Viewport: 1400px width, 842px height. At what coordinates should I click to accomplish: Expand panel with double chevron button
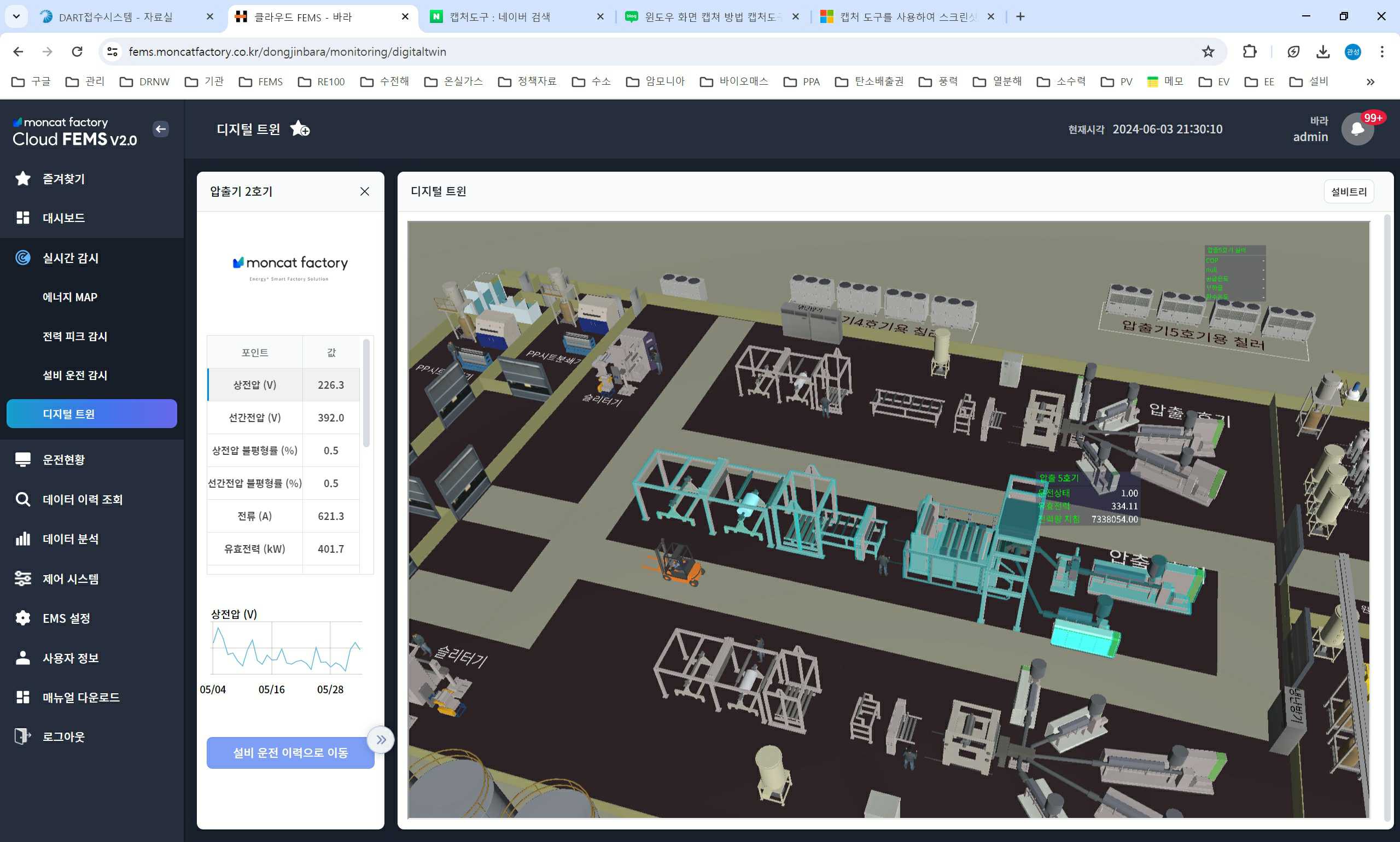click(x=381, y=739)
